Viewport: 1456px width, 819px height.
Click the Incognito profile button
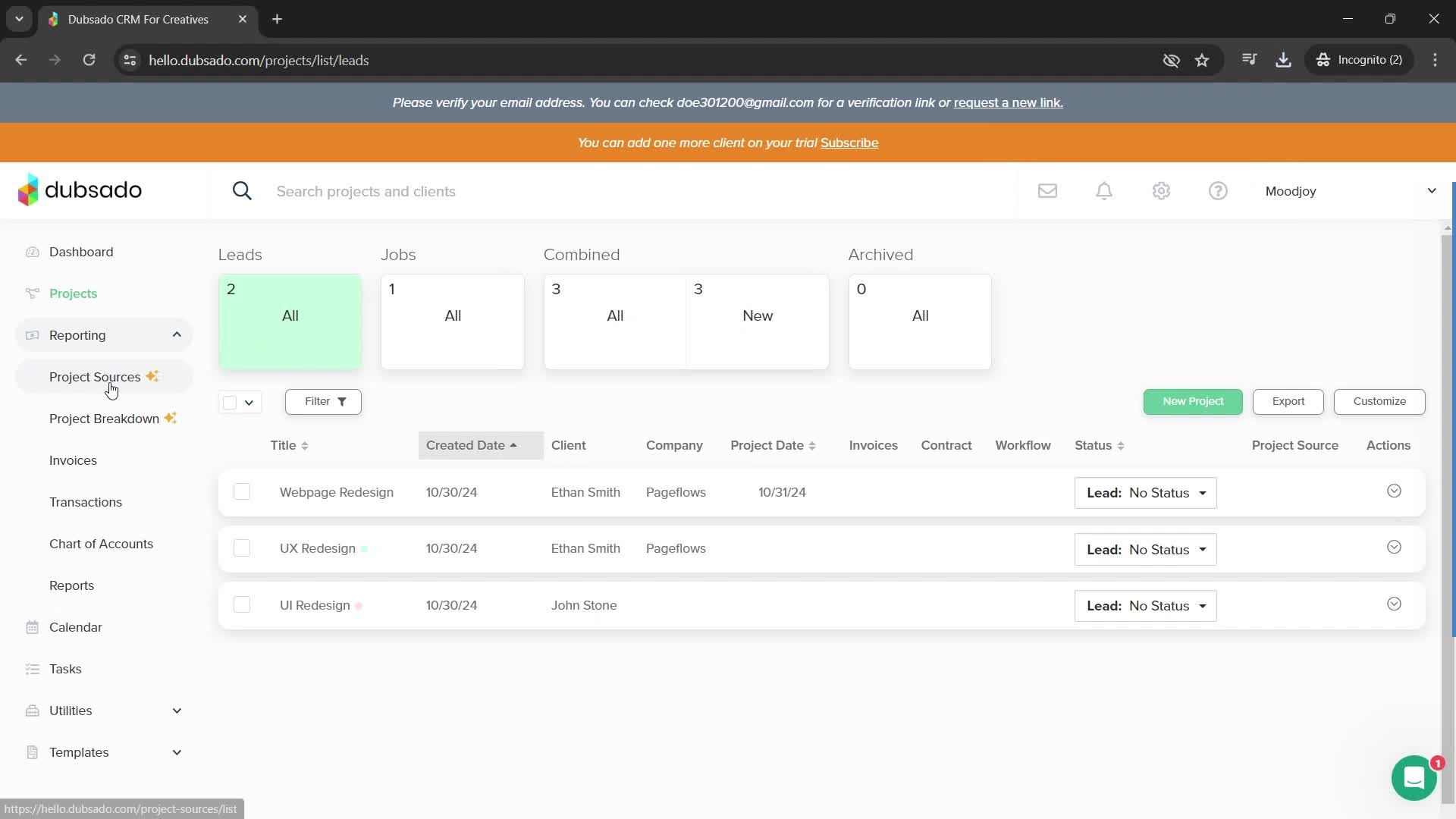point(1359,60)
